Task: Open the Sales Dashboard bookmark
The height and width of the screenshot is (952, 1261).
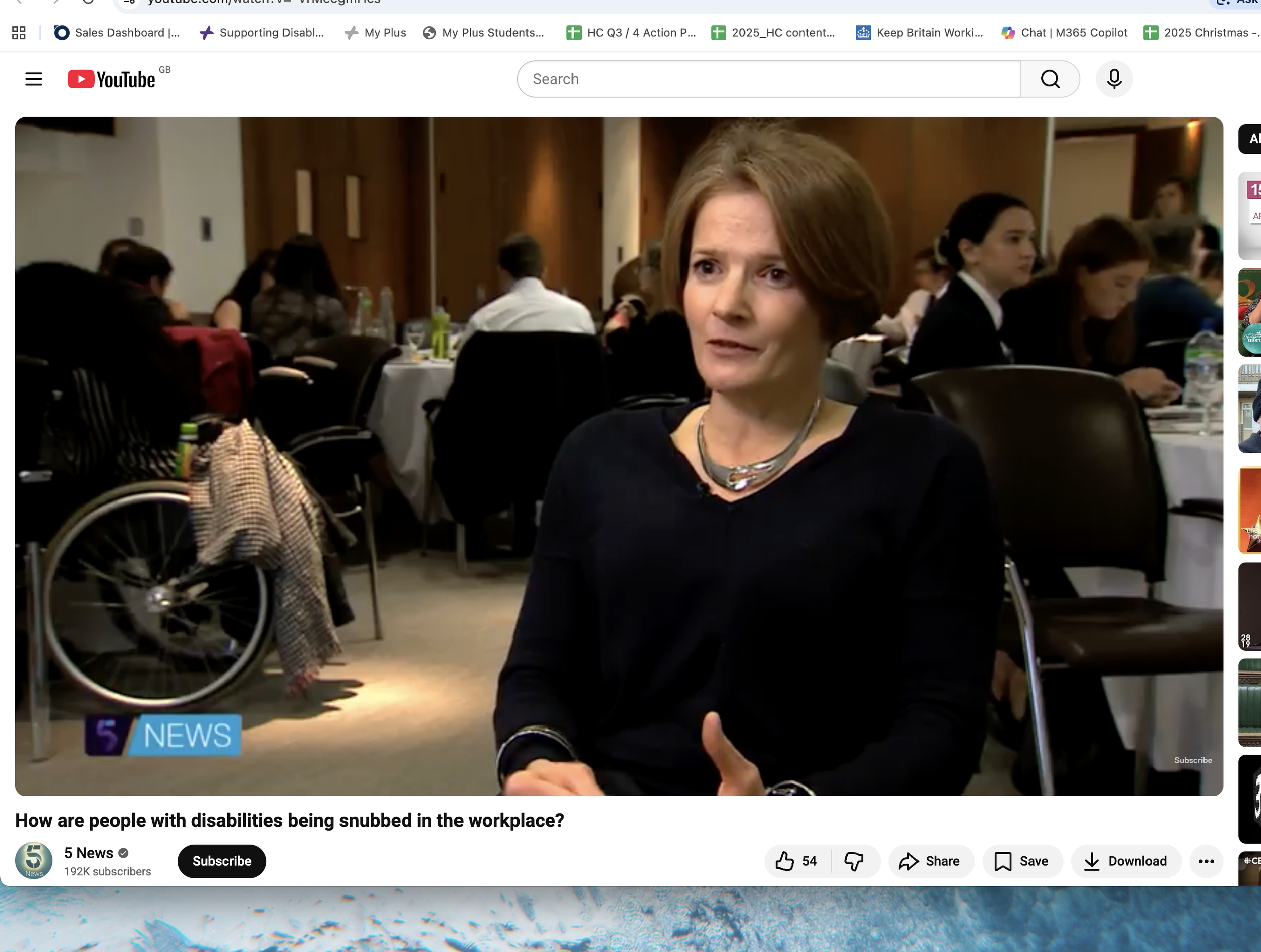Action: pos(118,32)
